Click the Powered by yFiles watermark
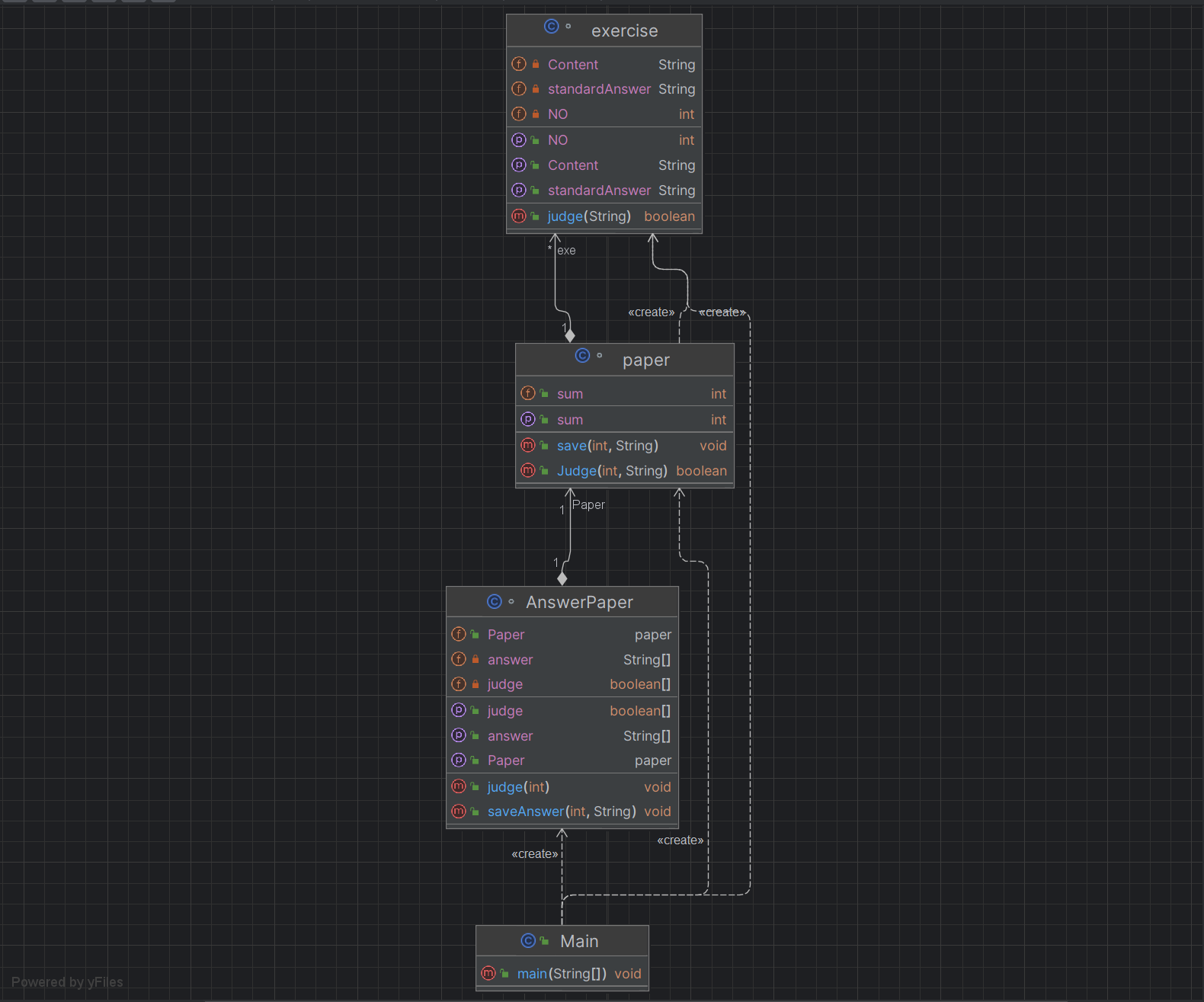Viewport: 1204px width, 1002px height. point(67,982)
